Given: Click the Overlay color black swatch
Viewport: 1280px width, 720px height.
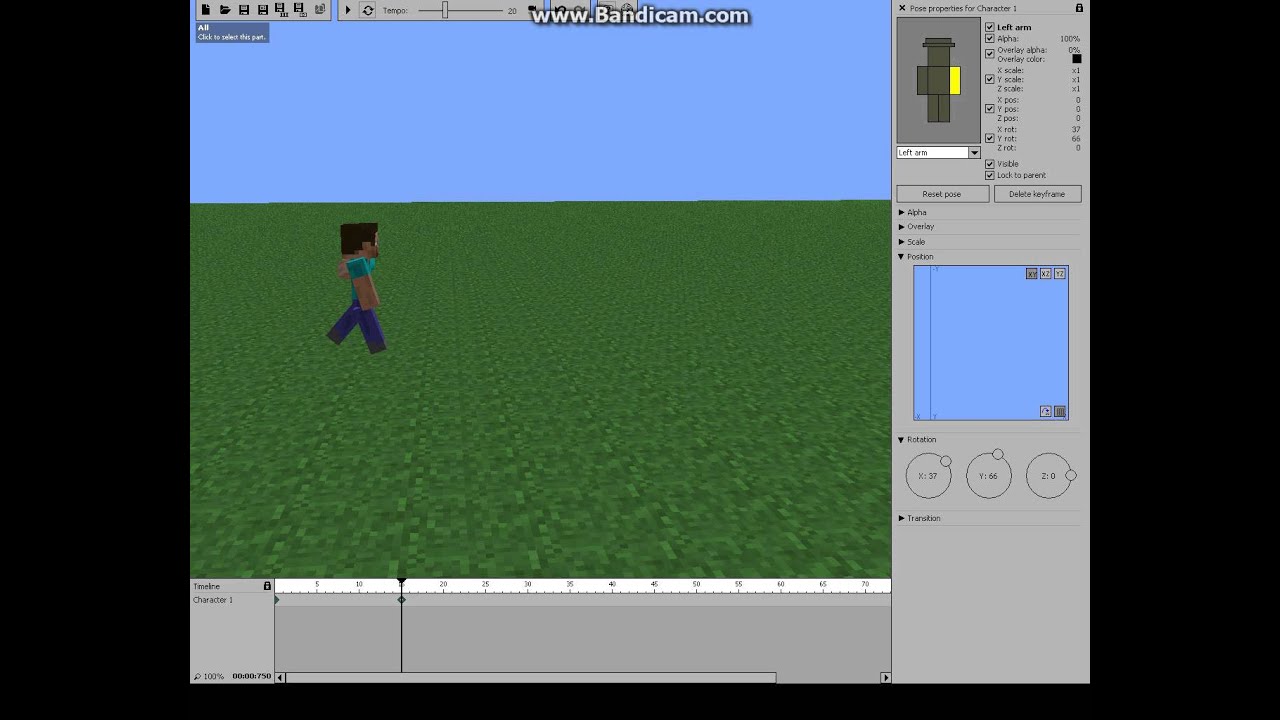Looking at the screenshot, I should (x=1076, y=59).
